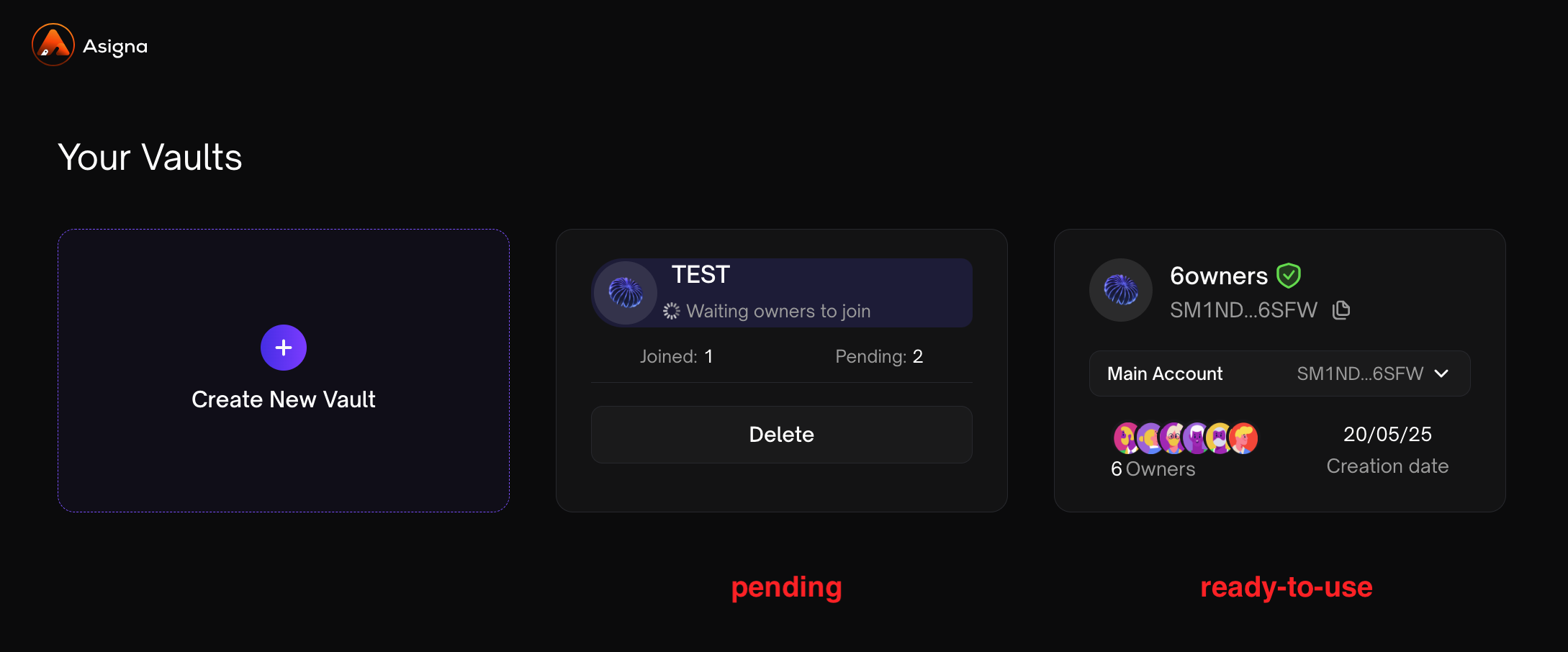Delete the TEST vault
The height and width of the screenshot is (652, 1568).
[x=781, y=435]
